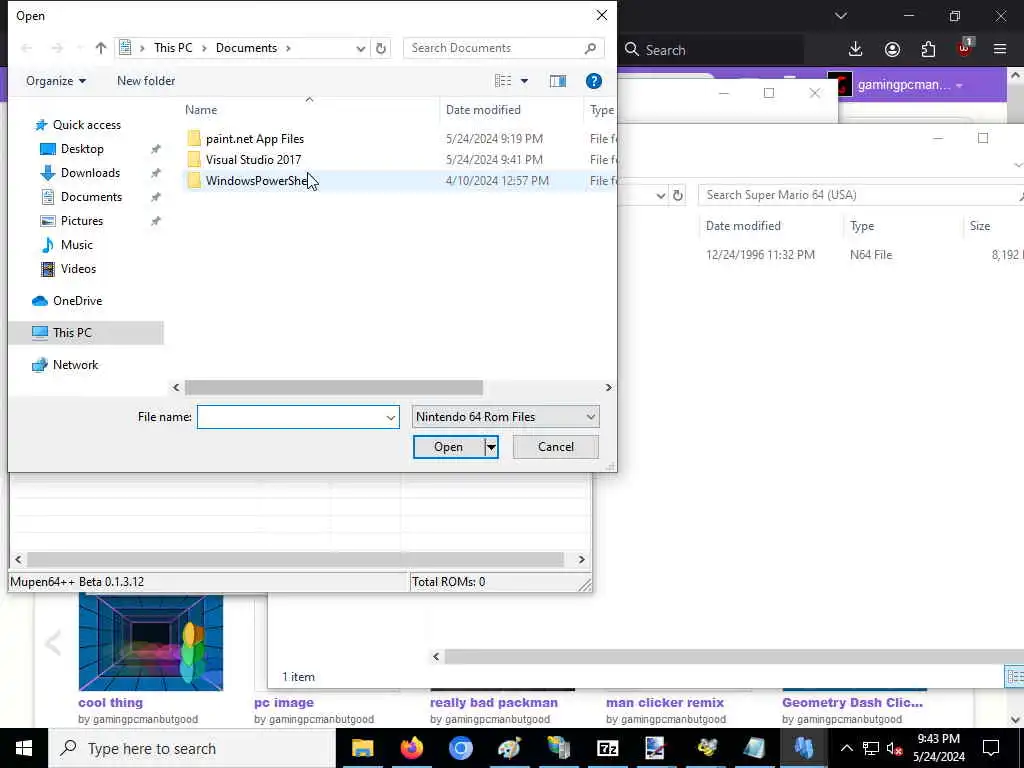This screenshot has width=1024, height=768.
Task: Open the paint.net App Files folder
Action: coord(255,138)
